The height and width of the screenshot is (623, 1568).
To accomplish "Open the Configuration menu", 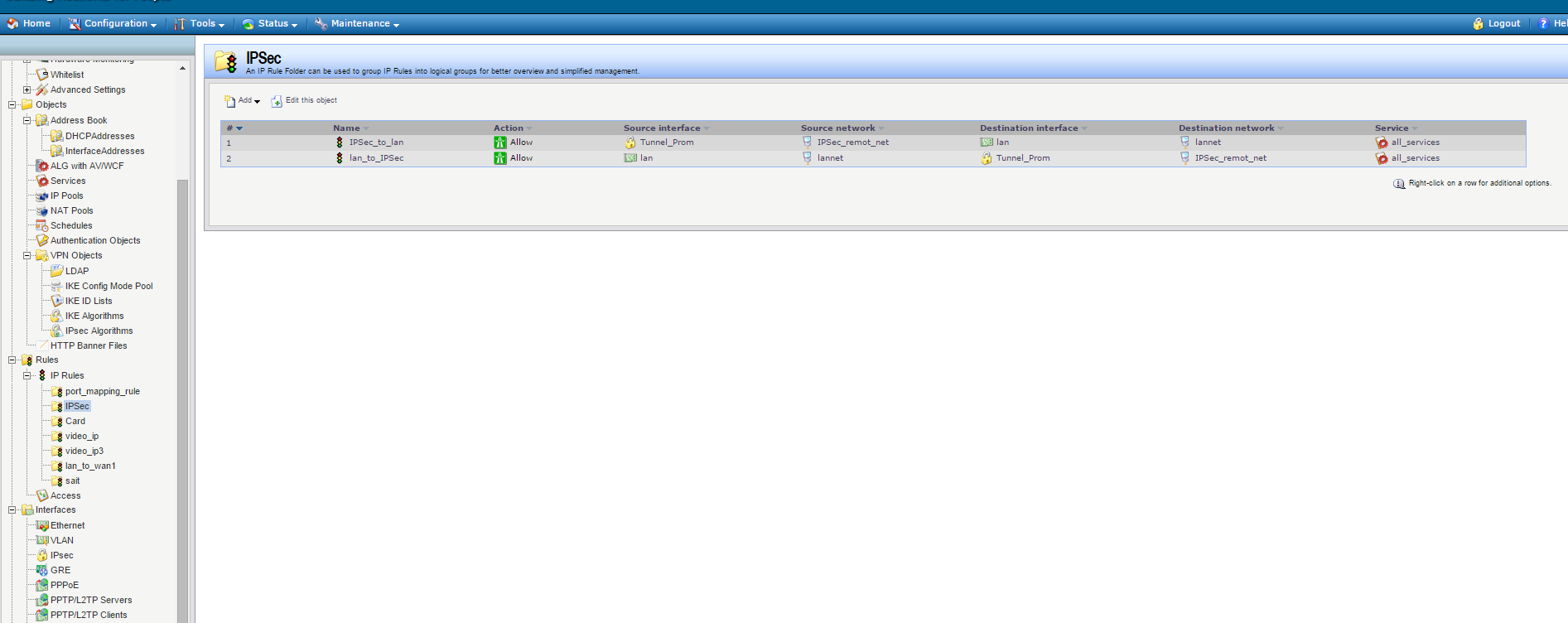I will click(x=113, y=23).
